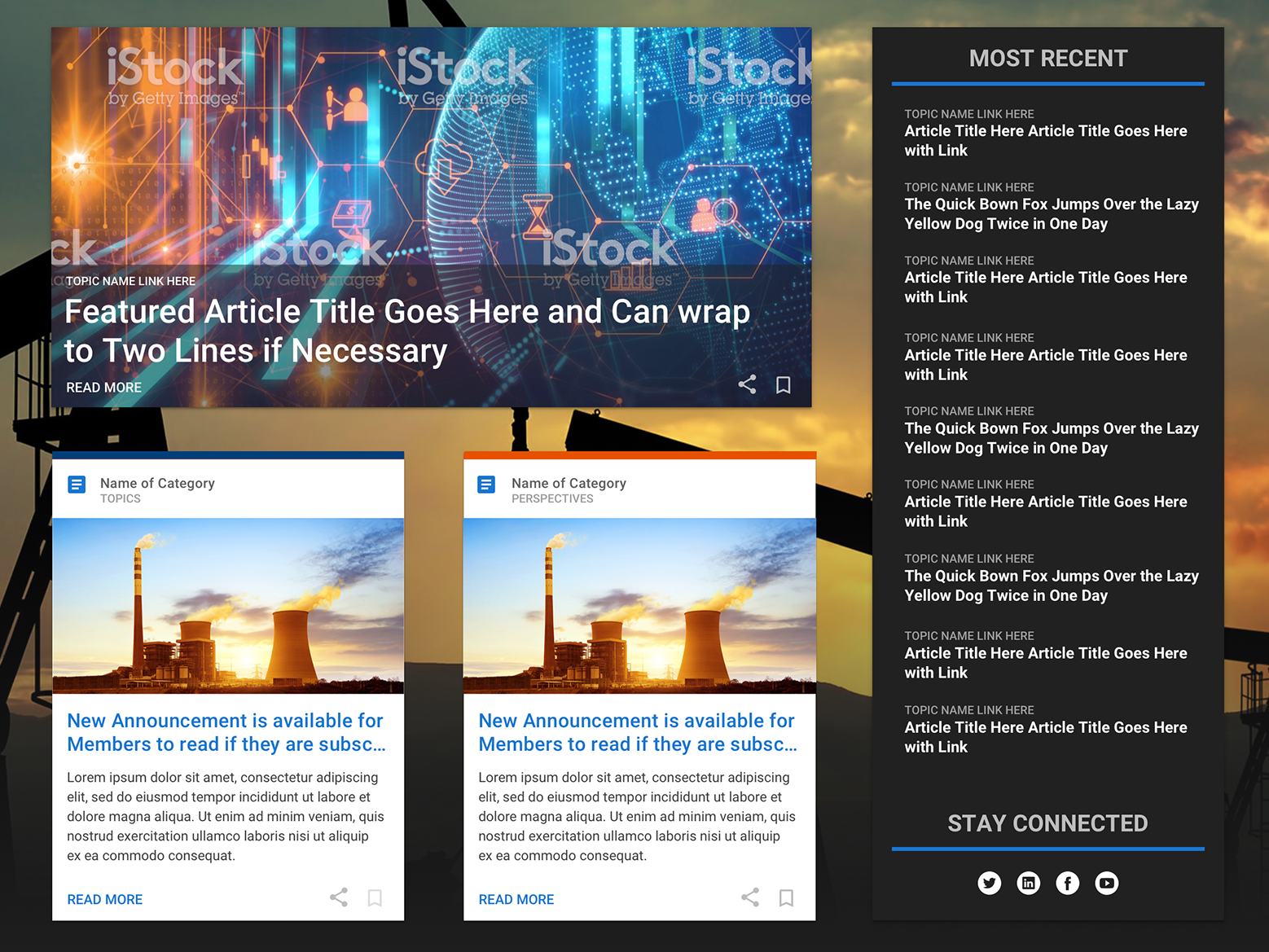
Task: Open seventh Most Recent Quick Bown Fox article
Action: coord(1052,586)
